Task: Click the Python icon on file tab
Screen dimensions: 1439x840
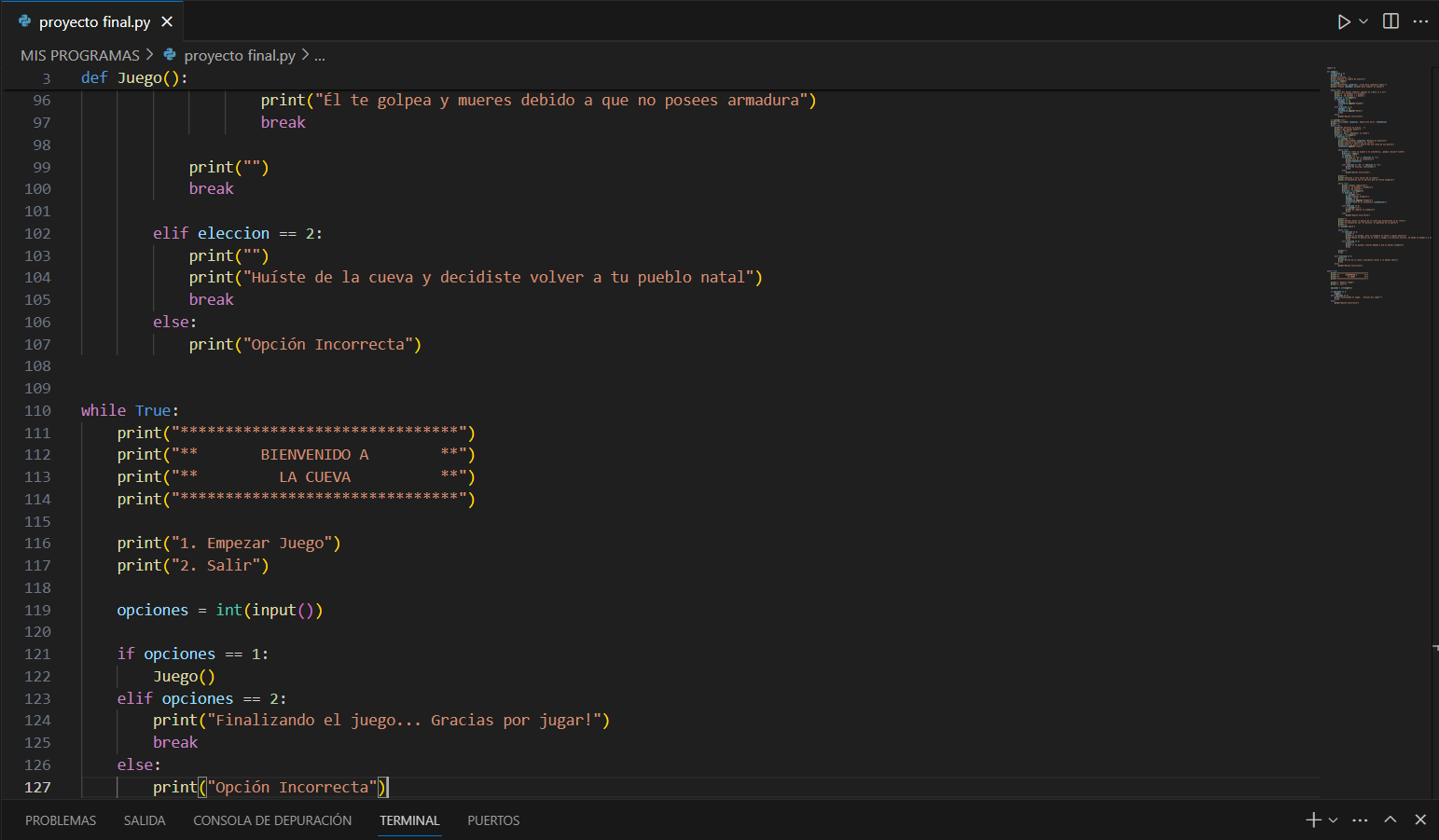Action: [x=25, y=21]
